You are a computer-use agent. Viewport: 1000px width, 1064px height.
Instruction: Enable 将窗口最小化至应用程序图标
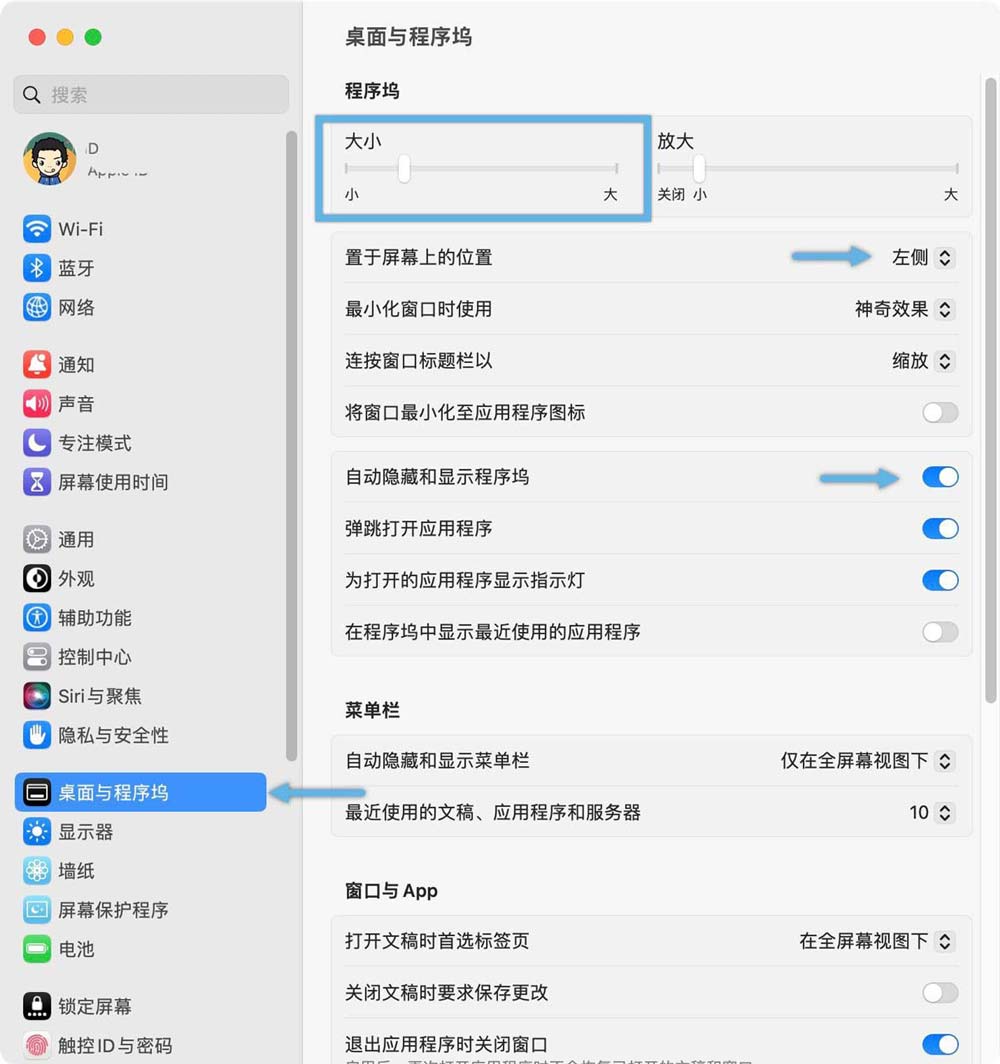(938, 413)
